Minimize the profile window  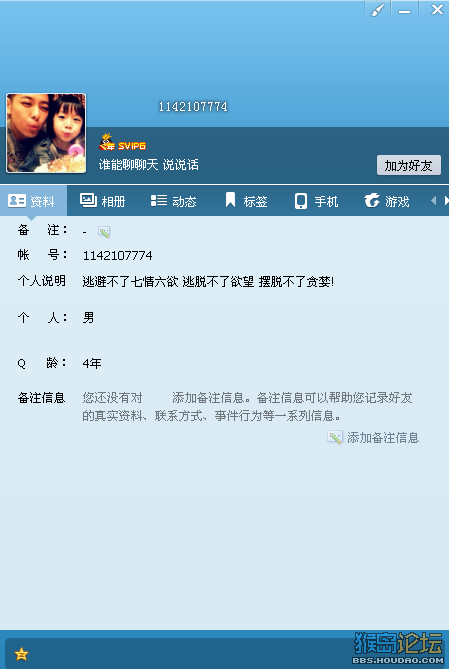tap(404, 10)
